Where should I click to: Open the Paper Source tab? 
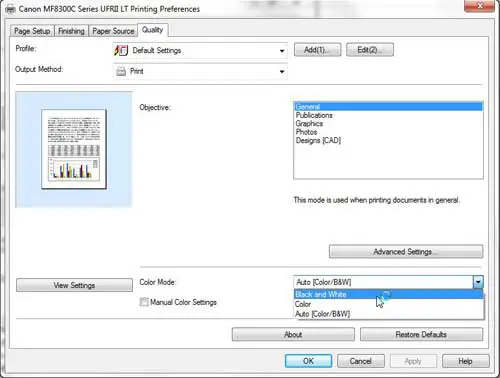(113, 31)
